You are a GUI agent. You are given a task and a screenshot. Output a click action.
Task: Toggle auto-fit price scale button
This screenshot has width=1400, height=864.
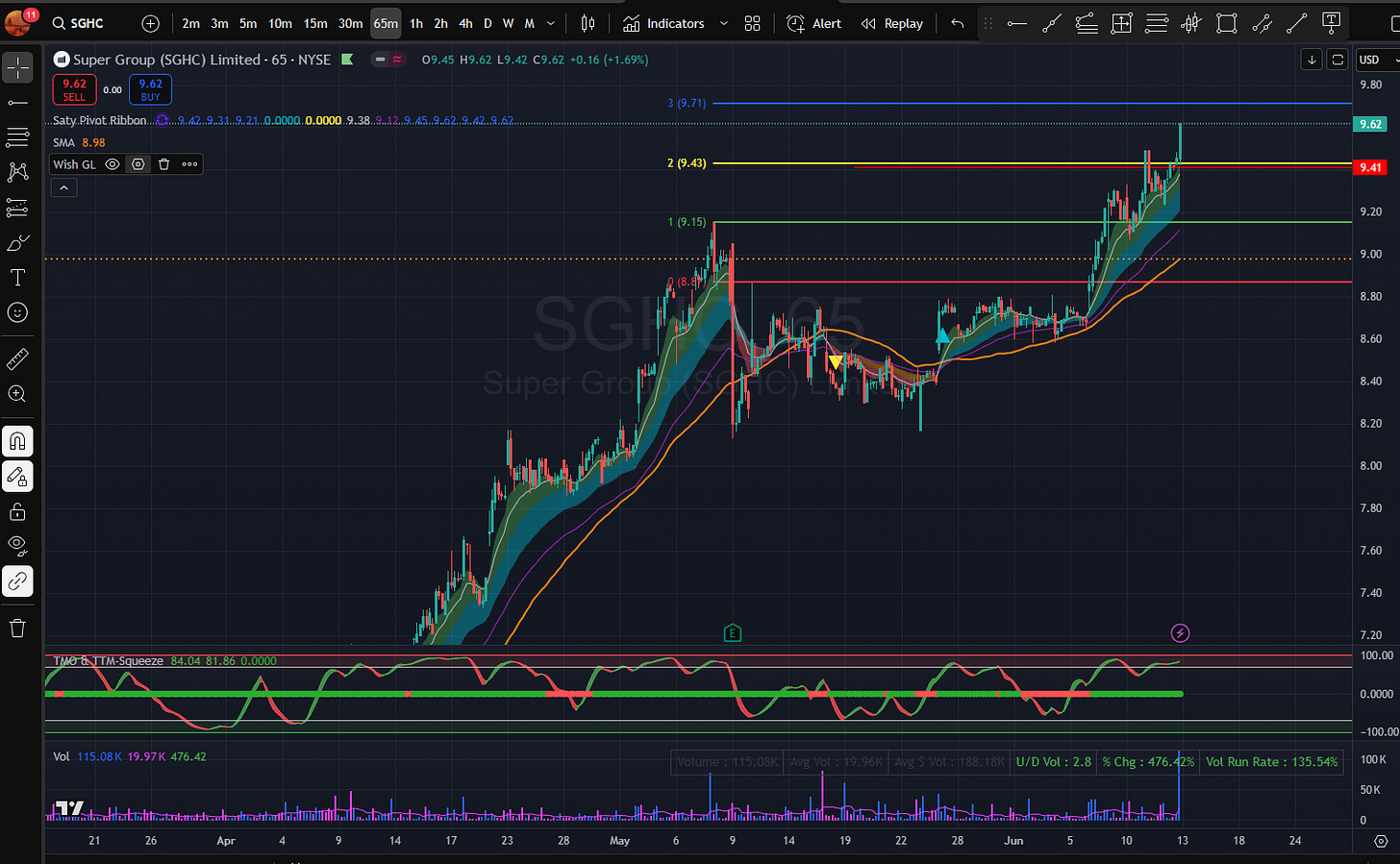tap(1337, 60)
